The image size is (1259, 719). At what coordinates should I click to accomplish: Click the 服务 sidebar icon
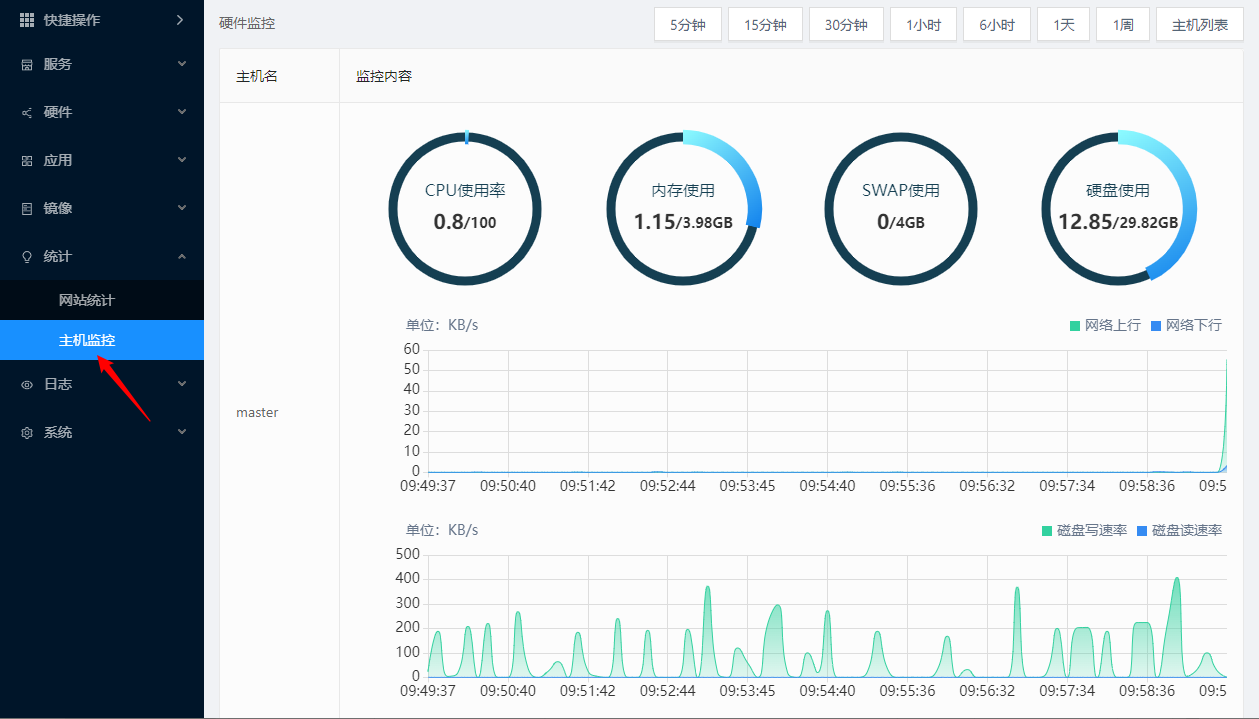(27, 64)
